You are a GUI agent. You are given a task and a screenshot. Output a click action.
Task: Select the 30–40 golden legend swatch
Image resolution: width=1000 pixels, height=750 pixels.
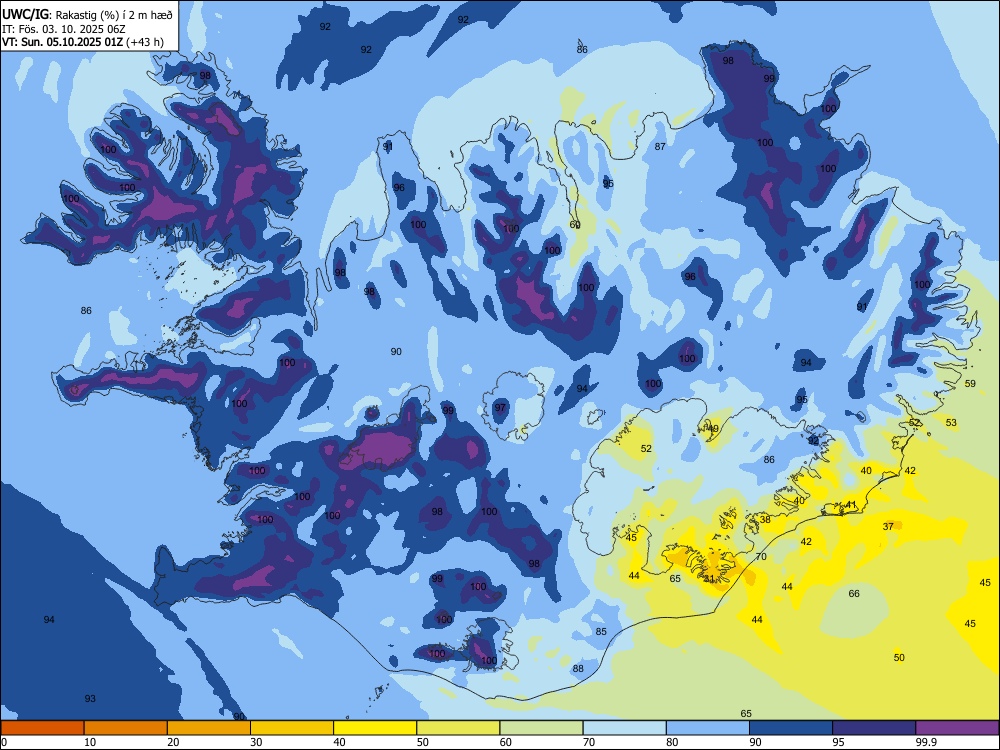[292, 728]
